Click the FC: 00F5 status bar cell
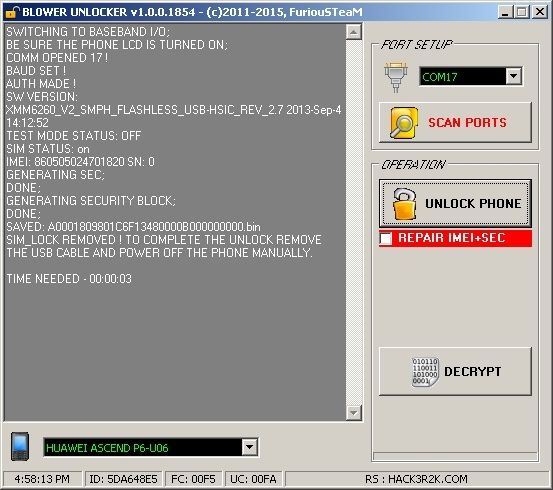The image size is (553, 490). (x=193, y=479)
